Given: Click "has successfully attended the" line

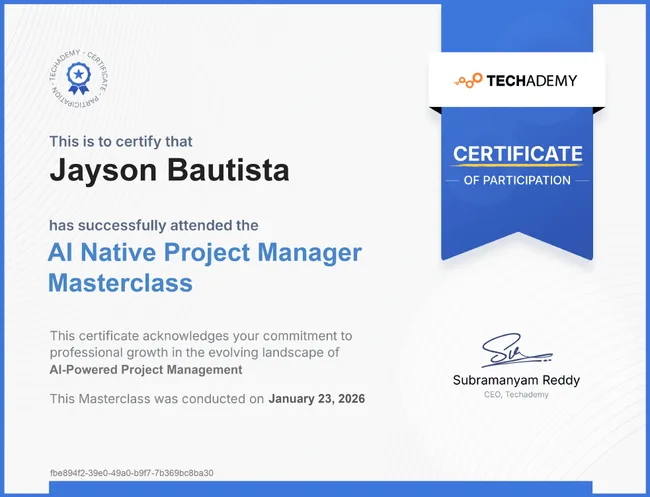Looking at the screenshot, I should [x=154, y=225].
